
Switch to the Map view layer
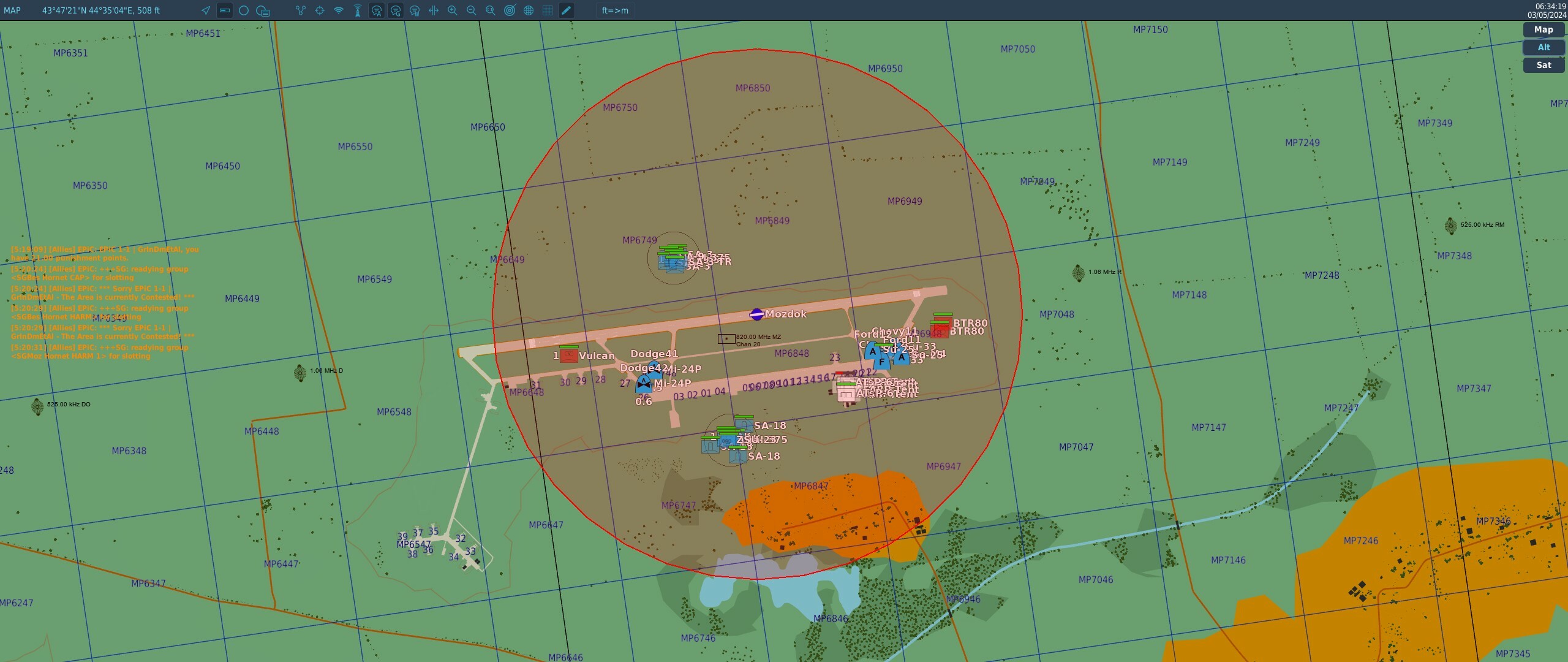click(1543, 29)
